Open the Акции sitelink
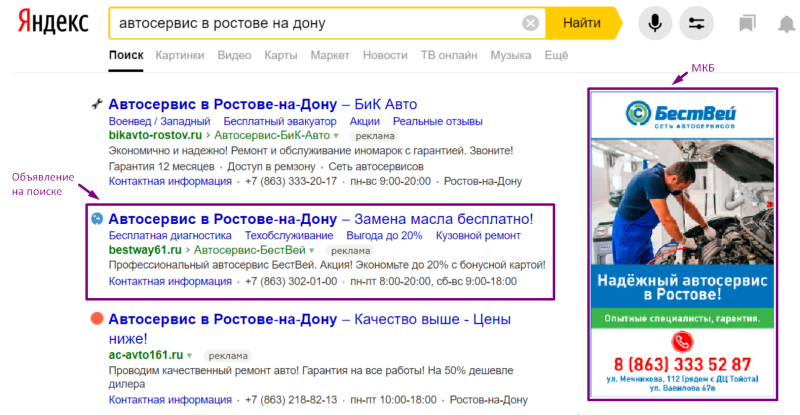 364,121
